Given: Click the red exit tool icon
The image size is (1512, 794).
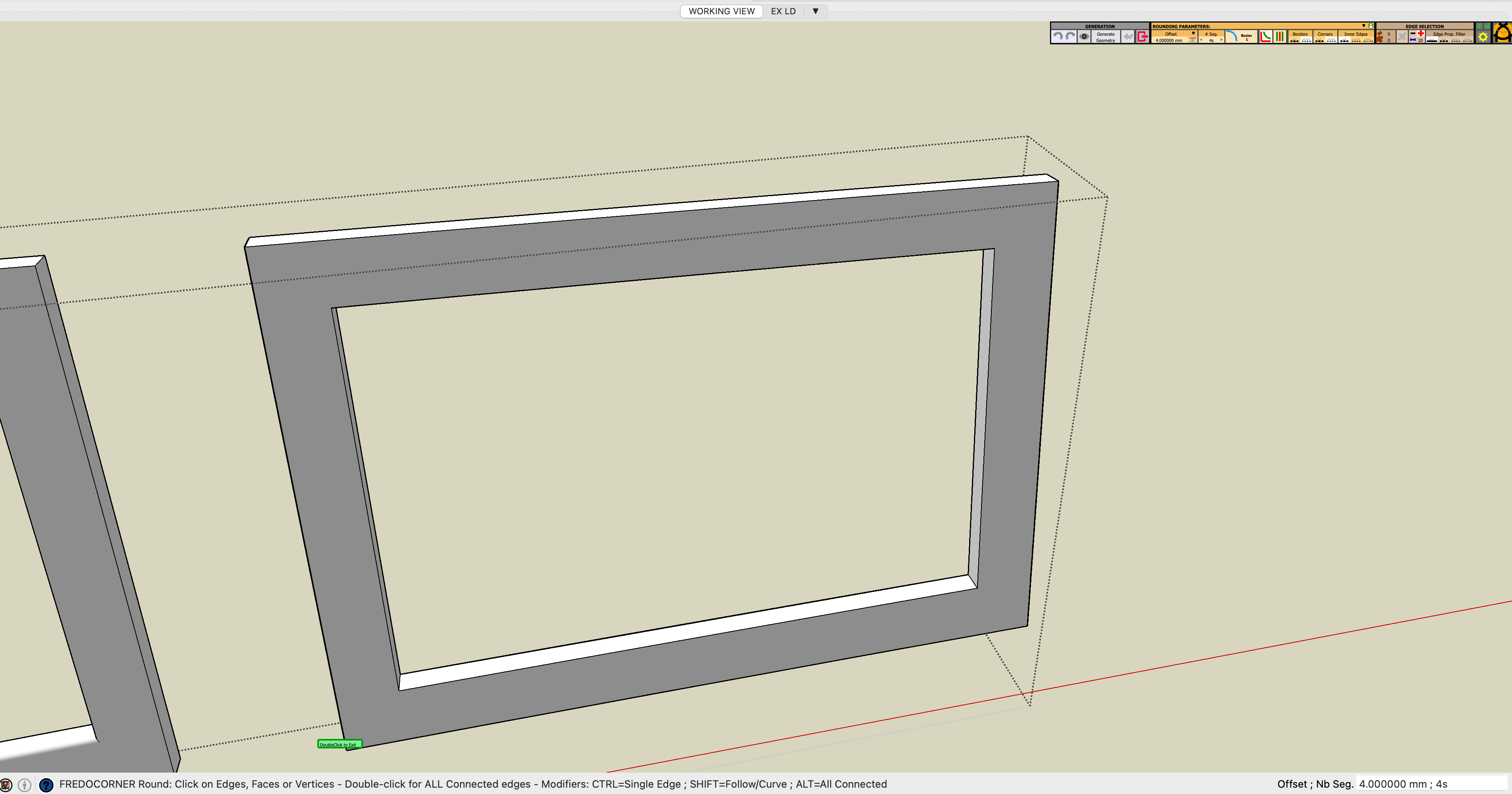Looking at the screenshot, I should (x=1142, y=36).
